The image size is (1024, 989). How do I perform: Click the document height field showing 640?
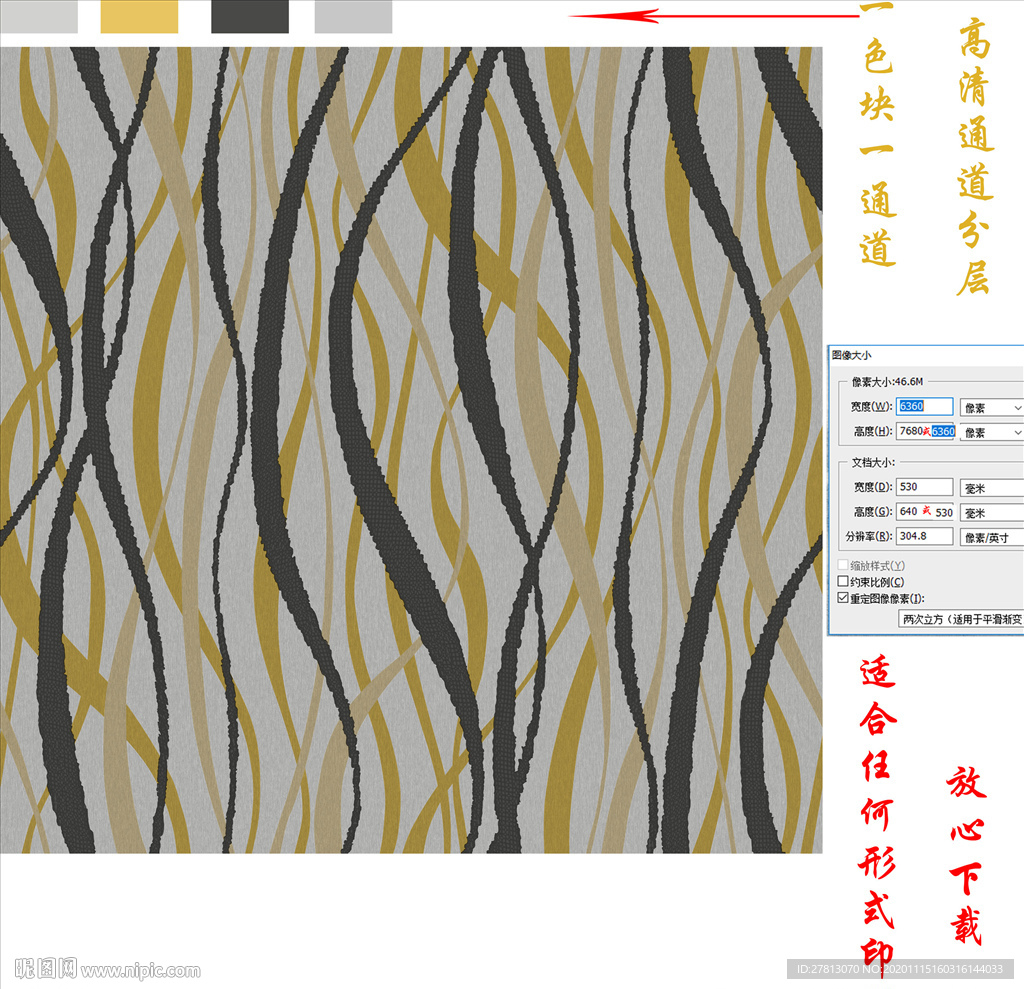pos(925,511)
